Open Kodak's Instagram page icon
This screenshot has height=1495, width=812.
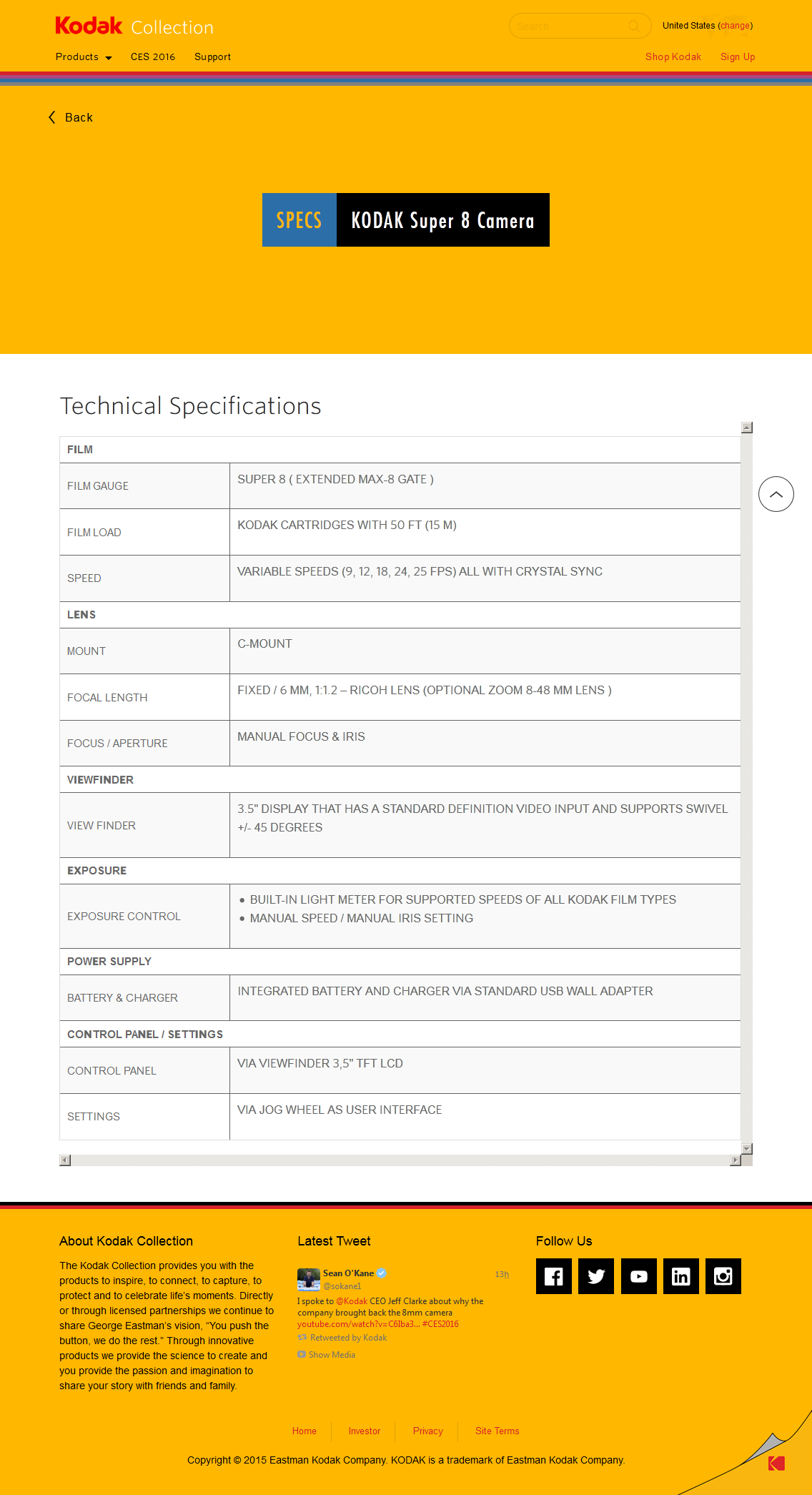(723, 1276)
